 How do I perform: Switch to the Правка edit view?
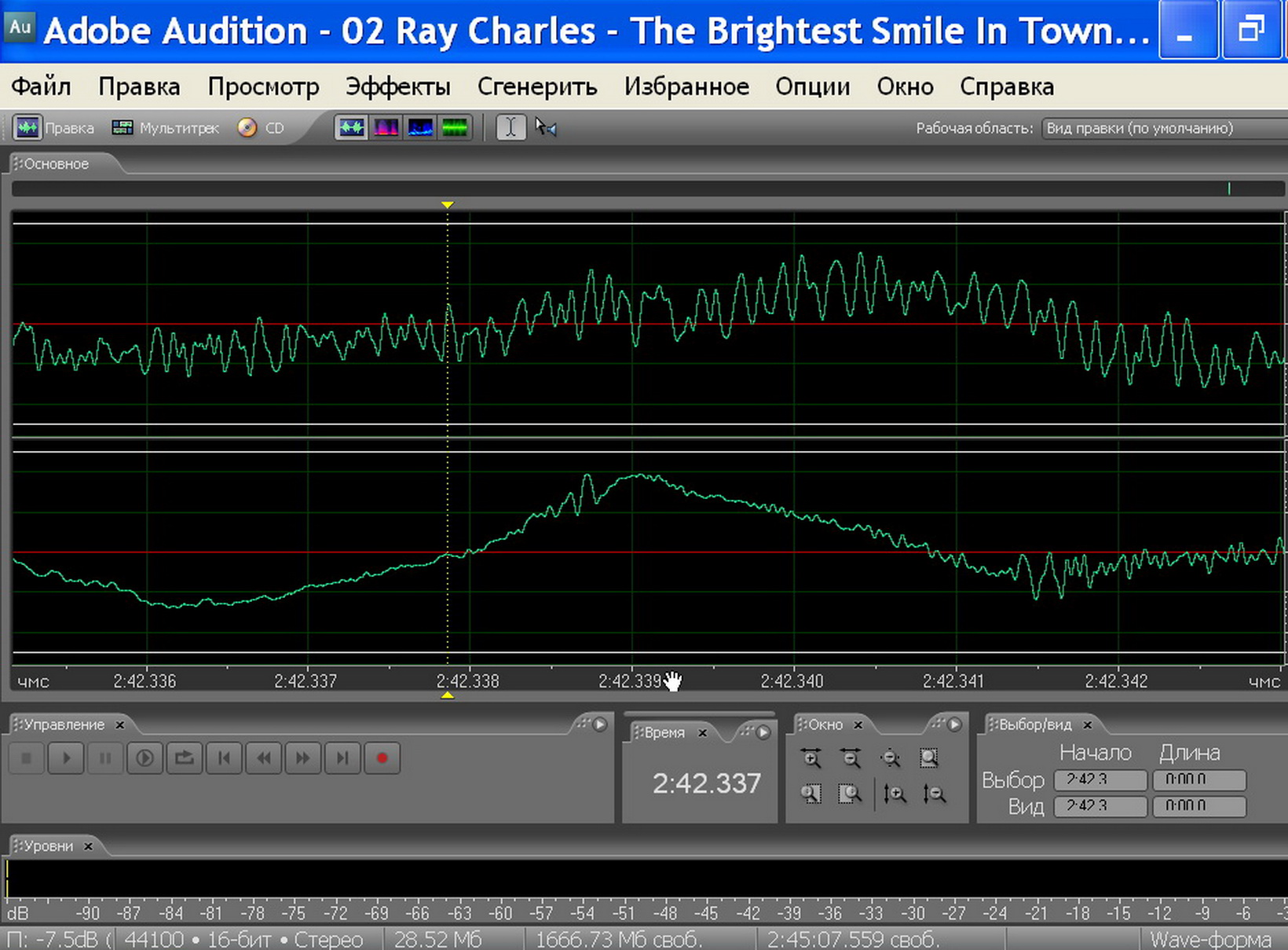[x=55, y=127]
